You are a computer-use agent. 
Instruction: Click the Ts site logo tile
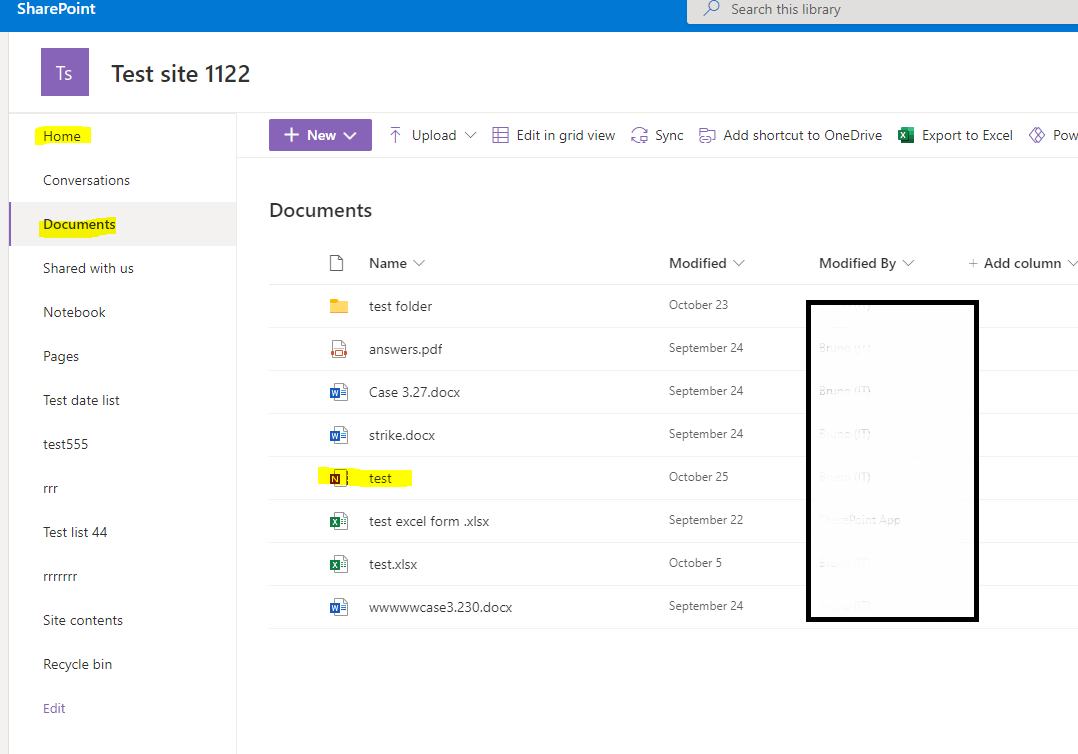coord(65,72)
